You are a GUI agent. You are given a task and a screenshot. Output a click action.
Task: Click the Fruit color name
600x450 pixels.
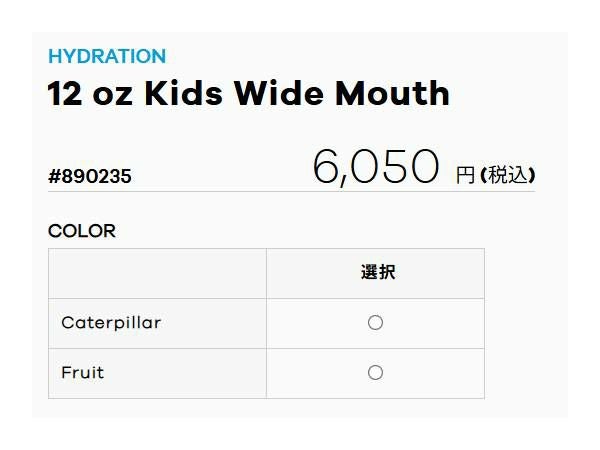pyautogui.click(x=83, y=373)
